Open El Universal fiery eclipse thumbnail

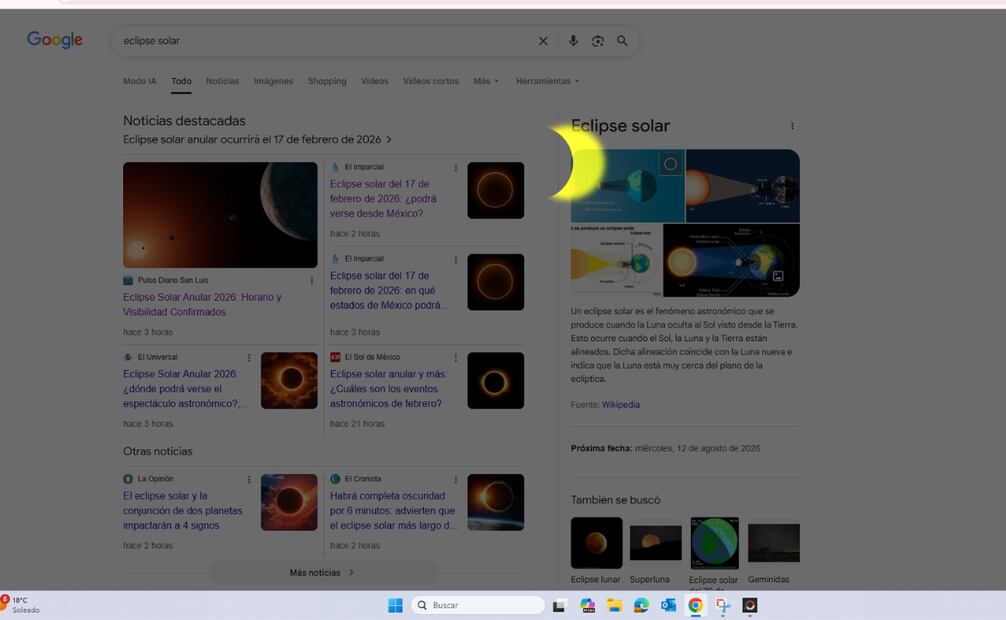(289, 381)
